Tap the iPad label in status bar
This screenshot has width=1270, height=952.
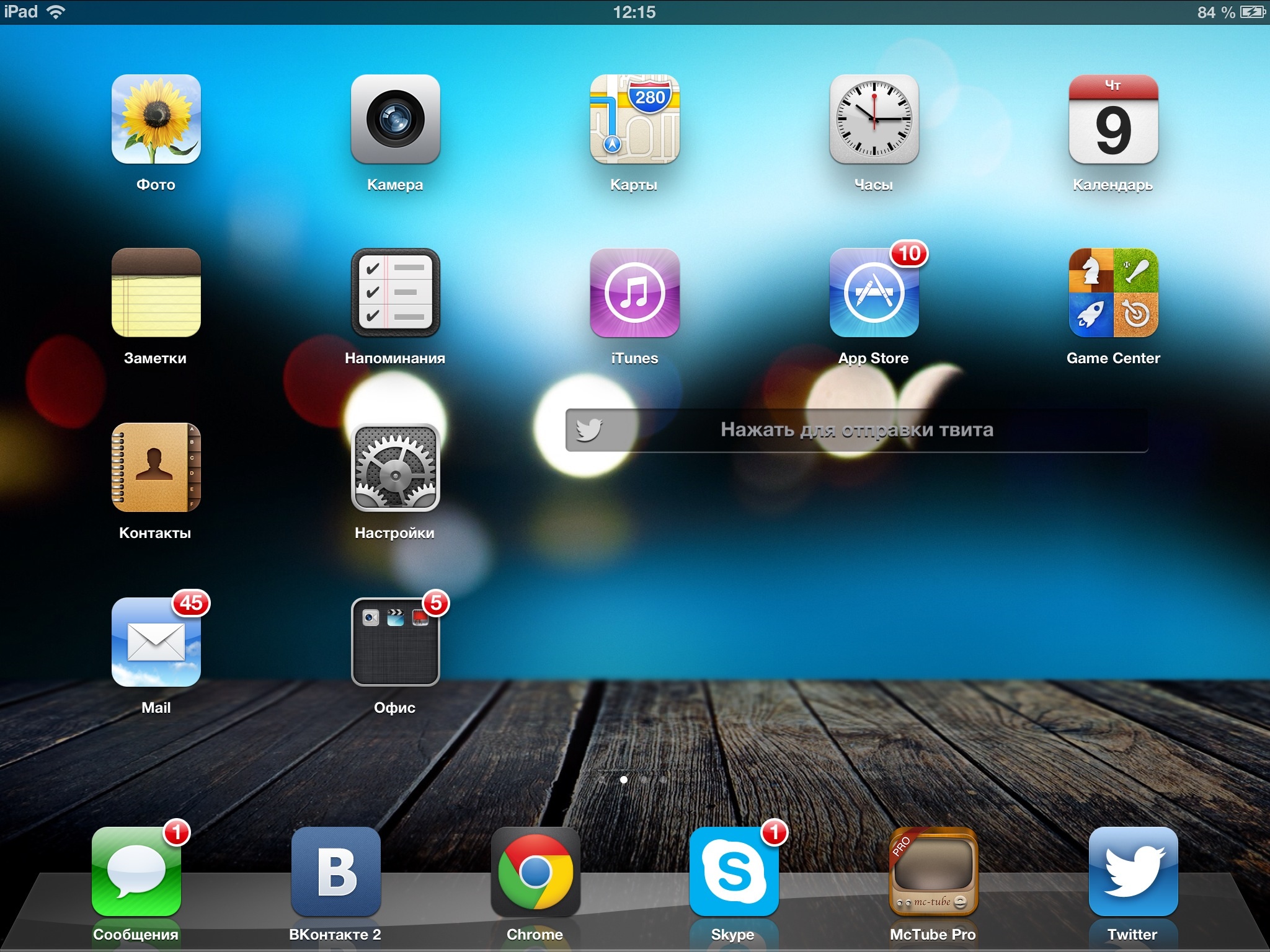click(20, 12)
